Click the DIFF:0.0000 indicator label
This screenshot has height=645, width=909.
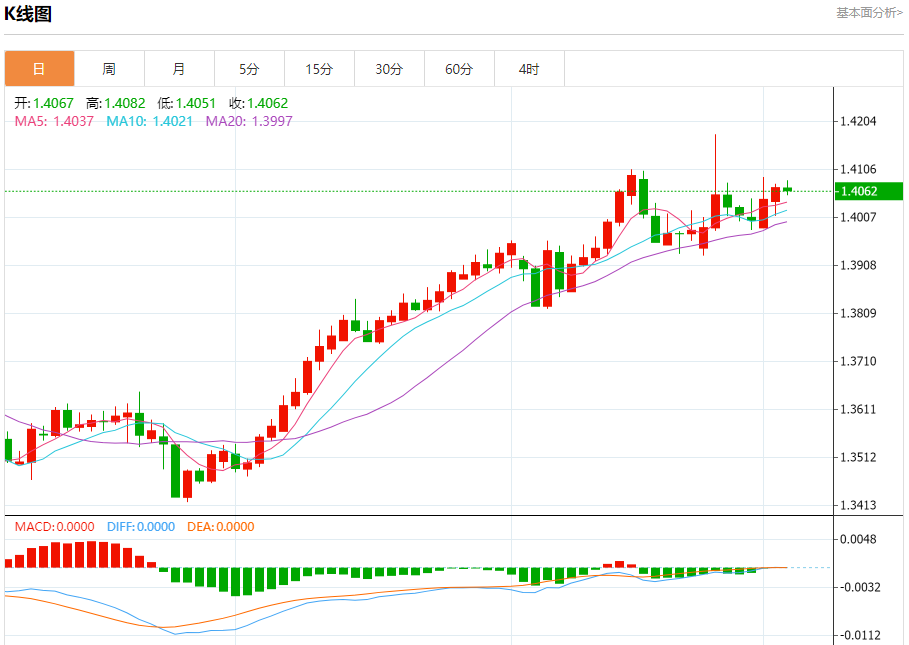141,527
